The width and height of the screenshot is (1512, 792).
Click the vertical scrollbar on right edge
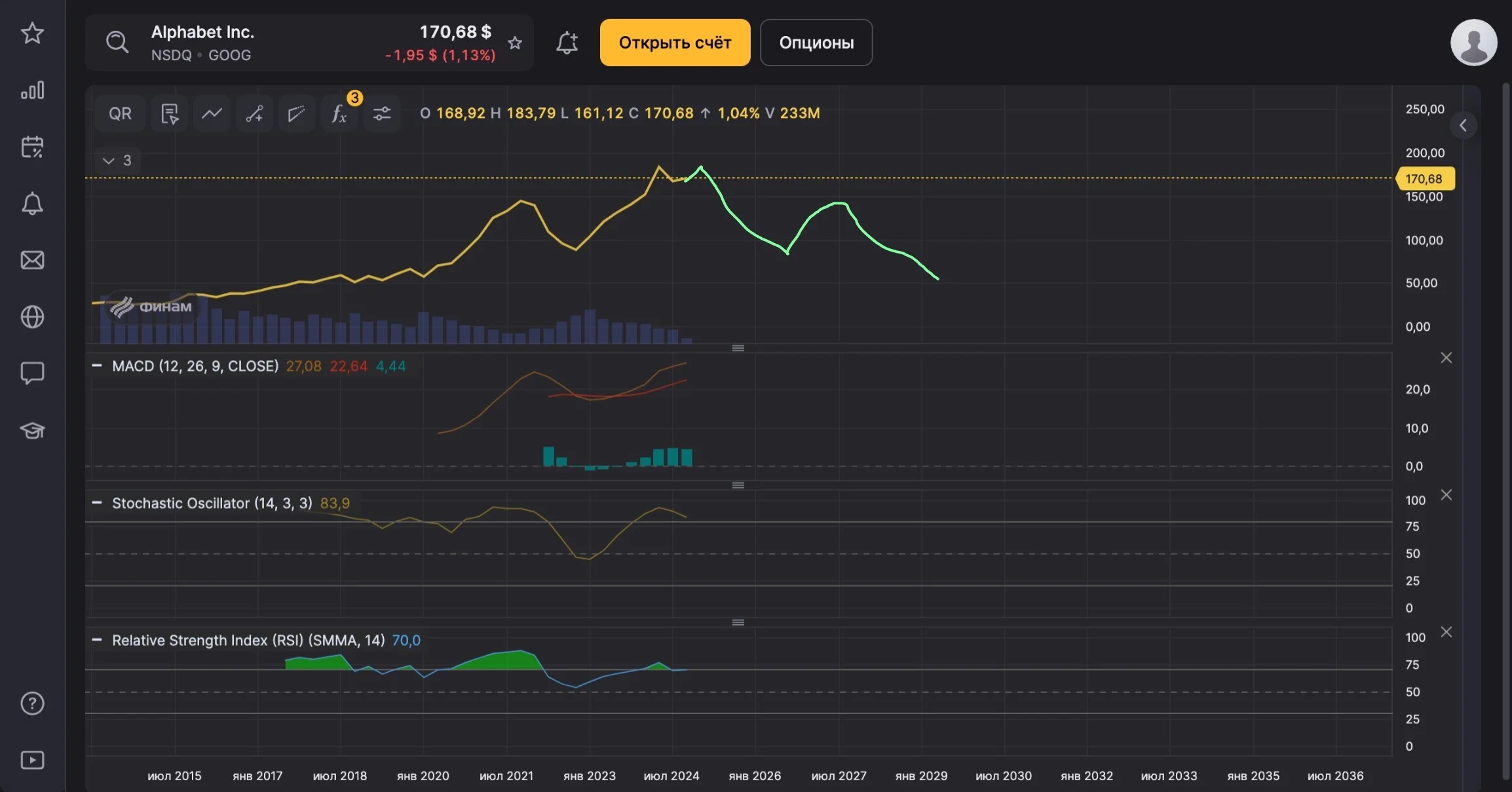coord(1505,430)
